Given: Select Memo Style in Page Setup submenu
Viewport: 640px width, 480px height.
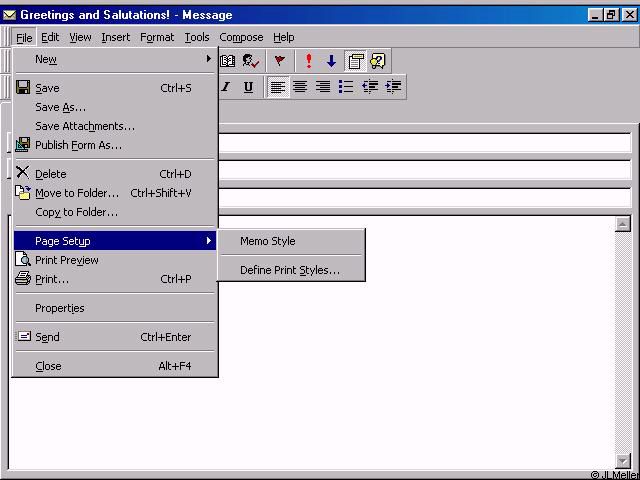Looking at the screenshot, I should 267,241.
